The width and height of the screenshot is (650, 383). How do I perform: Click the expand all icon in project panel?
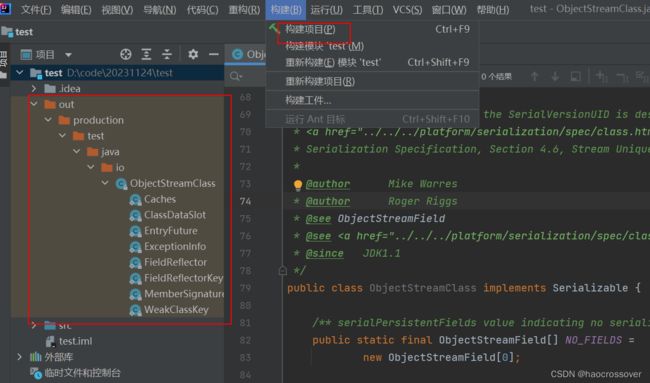click(146, 54)
